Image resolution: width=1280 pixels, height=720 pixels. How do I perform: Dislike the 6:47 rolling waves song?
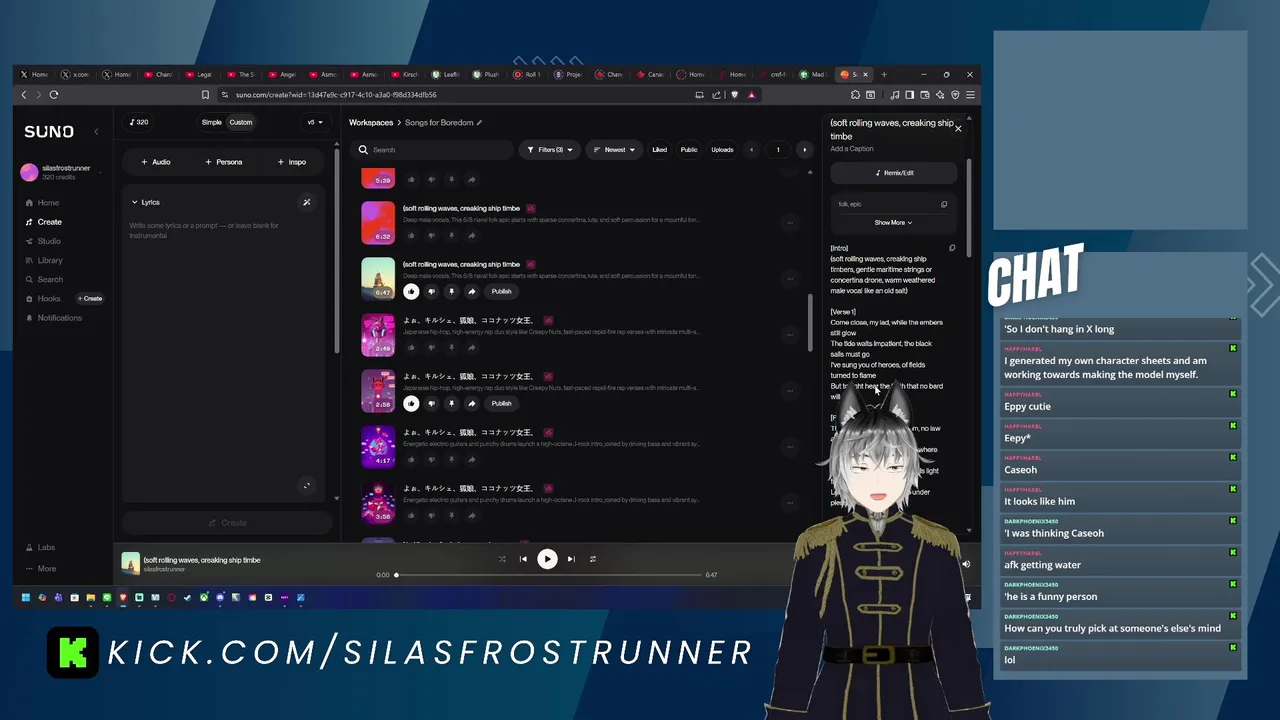pos(431,291)
